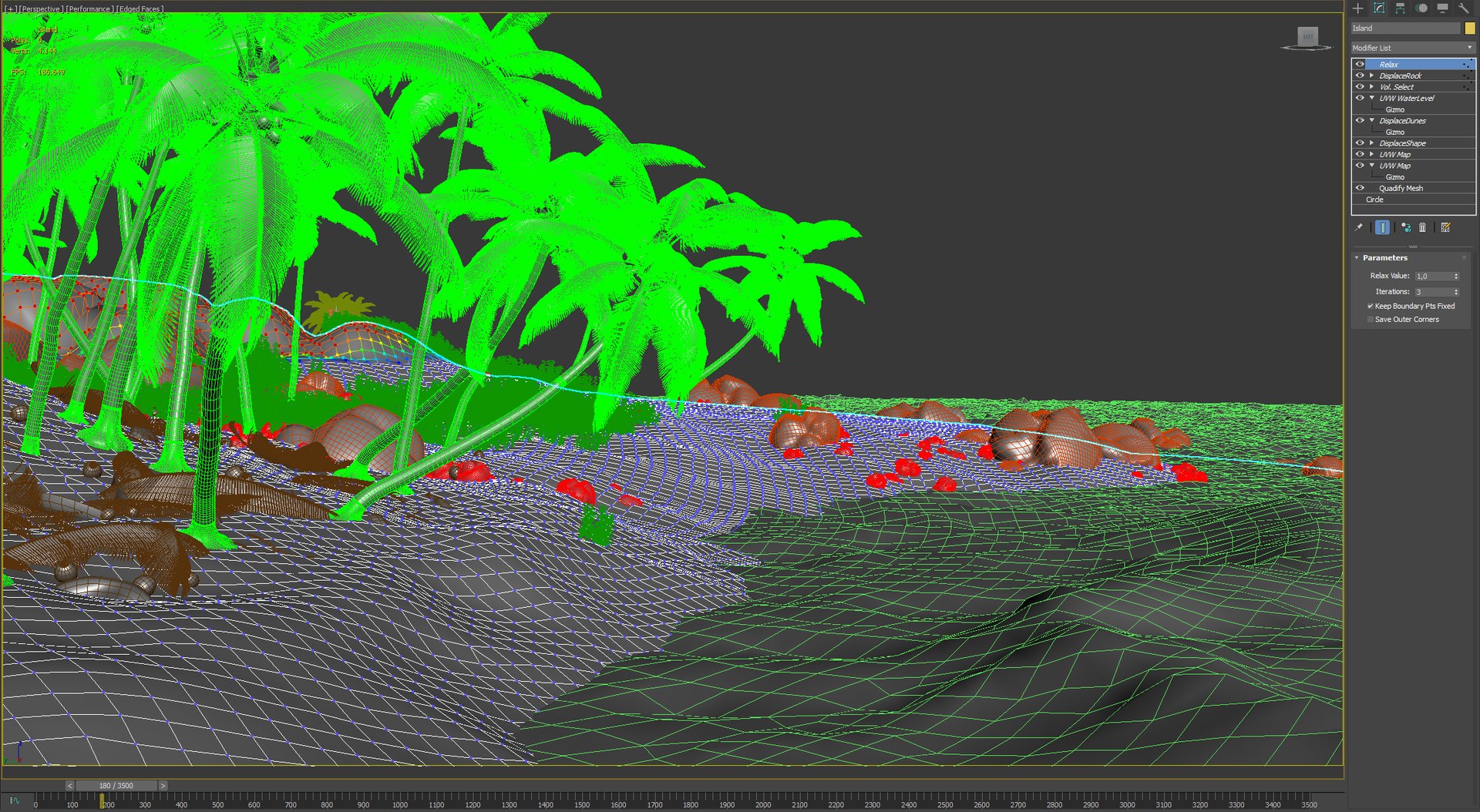Image resolution: width=1480 pixels, height=812 pixels.
Task: Click the Relax Value input field
Action: (1433, 277)
